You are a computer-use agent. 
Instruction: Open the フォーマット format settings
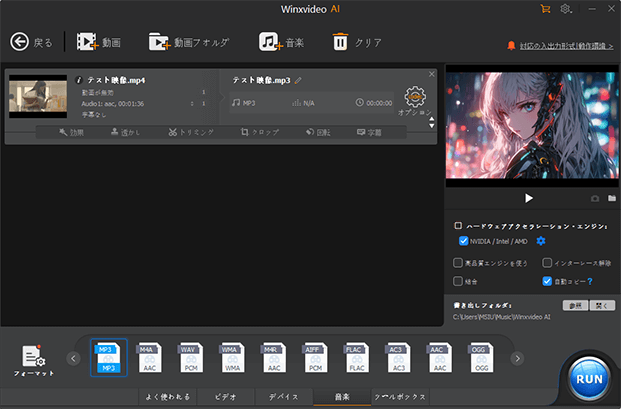pyautogui.click(x=34, y=360)
